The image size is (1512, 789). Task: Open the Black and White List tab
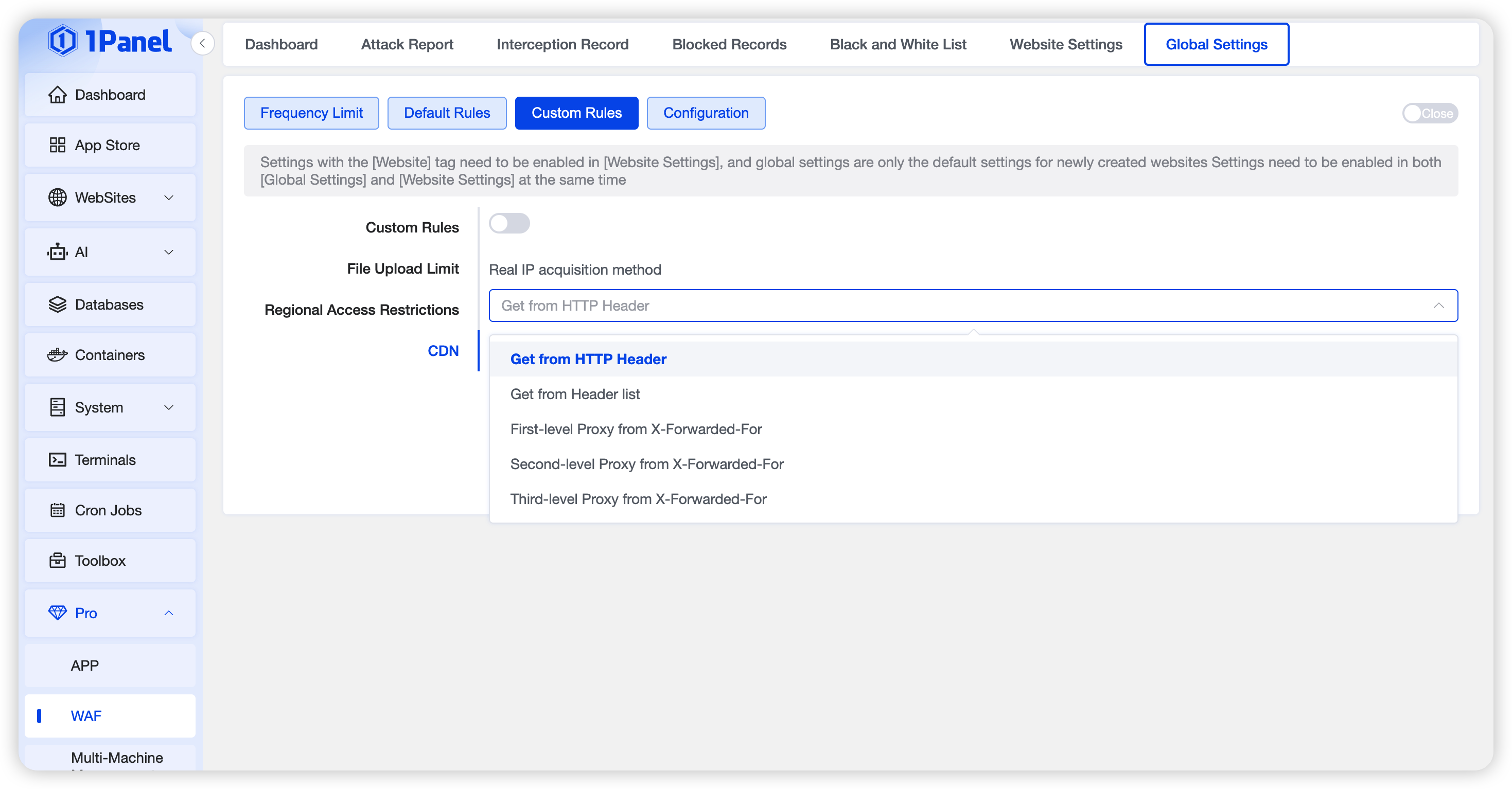[898, 45]
